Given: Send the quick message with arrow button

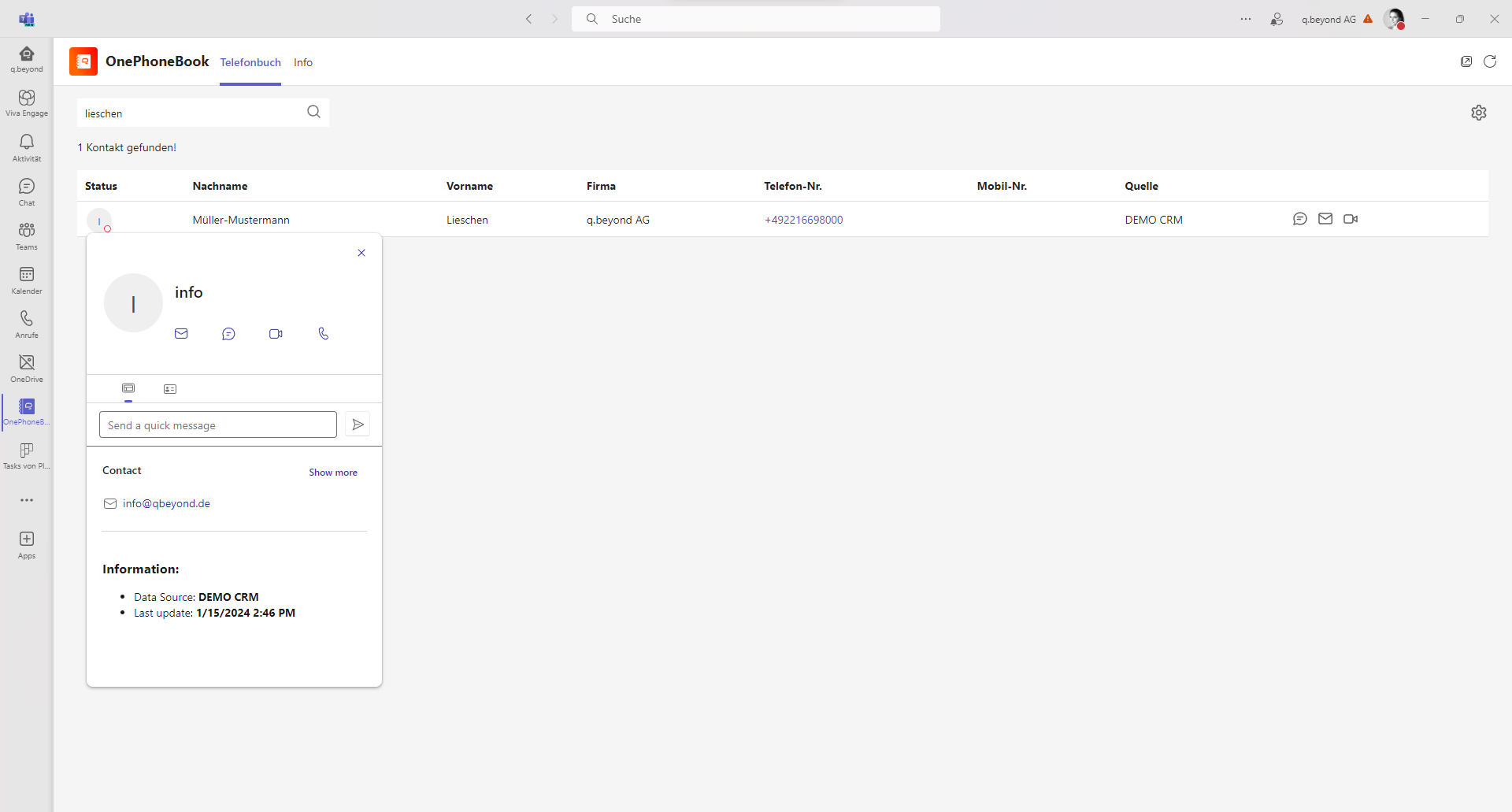Looking at the screenshot, I should (x=358, y=425).
